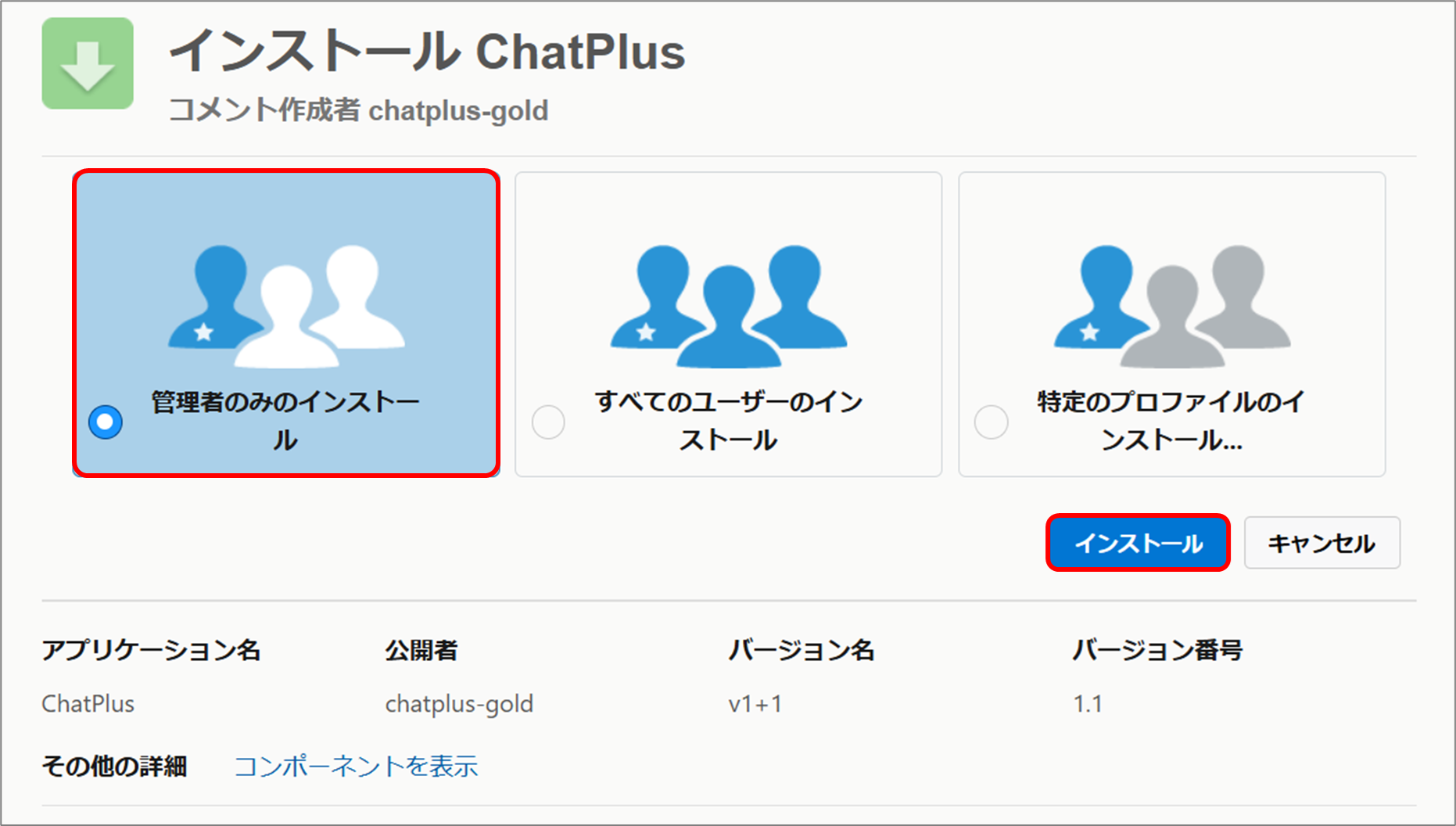This screenshot has width=1456, height=826.
Task: Click the v1+1 version name value
Action: 755,704
